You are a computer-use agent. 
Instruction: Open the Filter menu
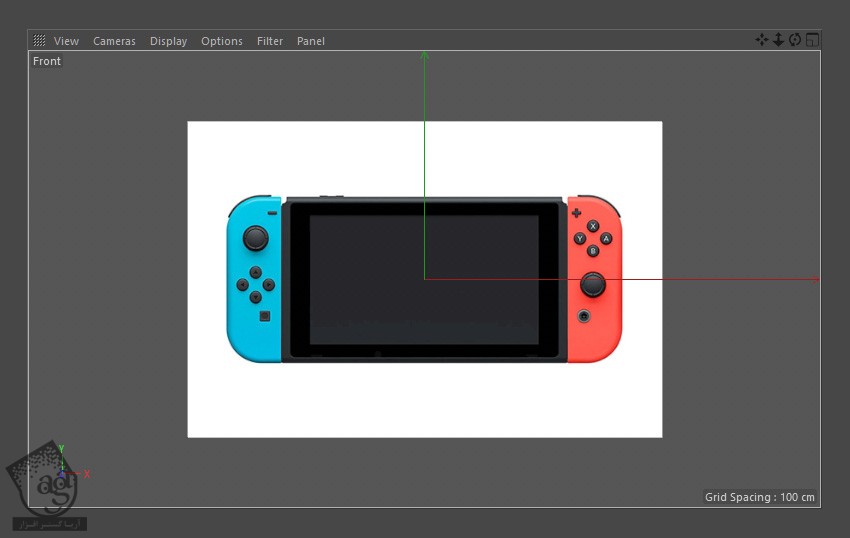(269, 41)
